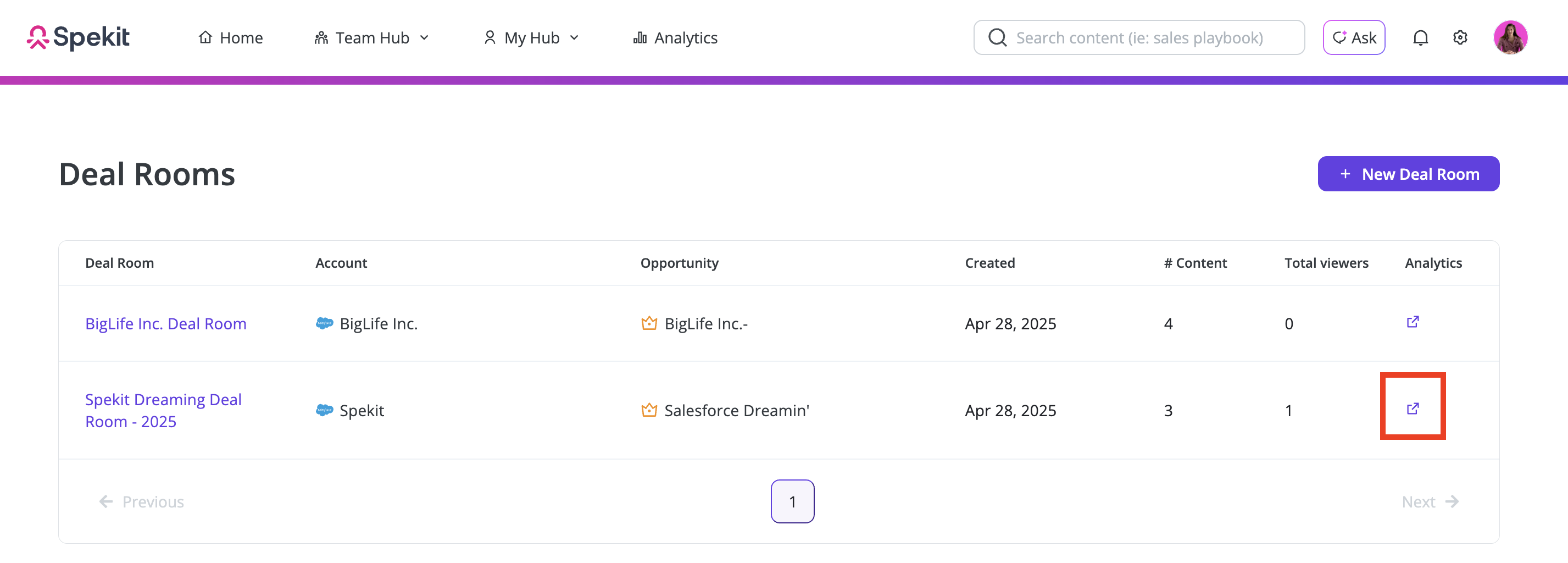Click the Analytics column header
The height and width of the screenshot is (563, 1568).
pos(1433,263)
